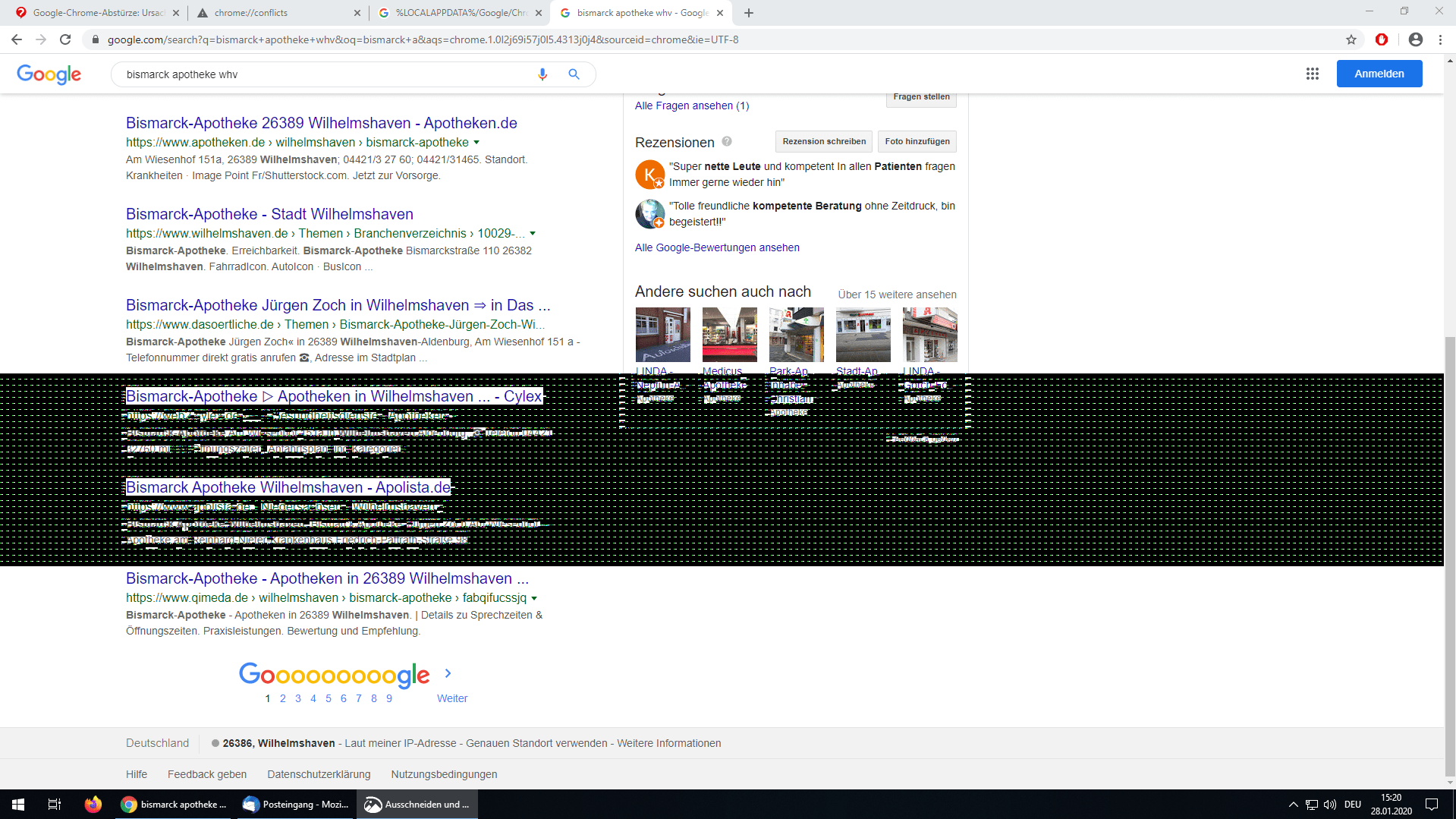1456x819 pixels.
Task: Open the Windows Start menu
Action: click(18, 805)
